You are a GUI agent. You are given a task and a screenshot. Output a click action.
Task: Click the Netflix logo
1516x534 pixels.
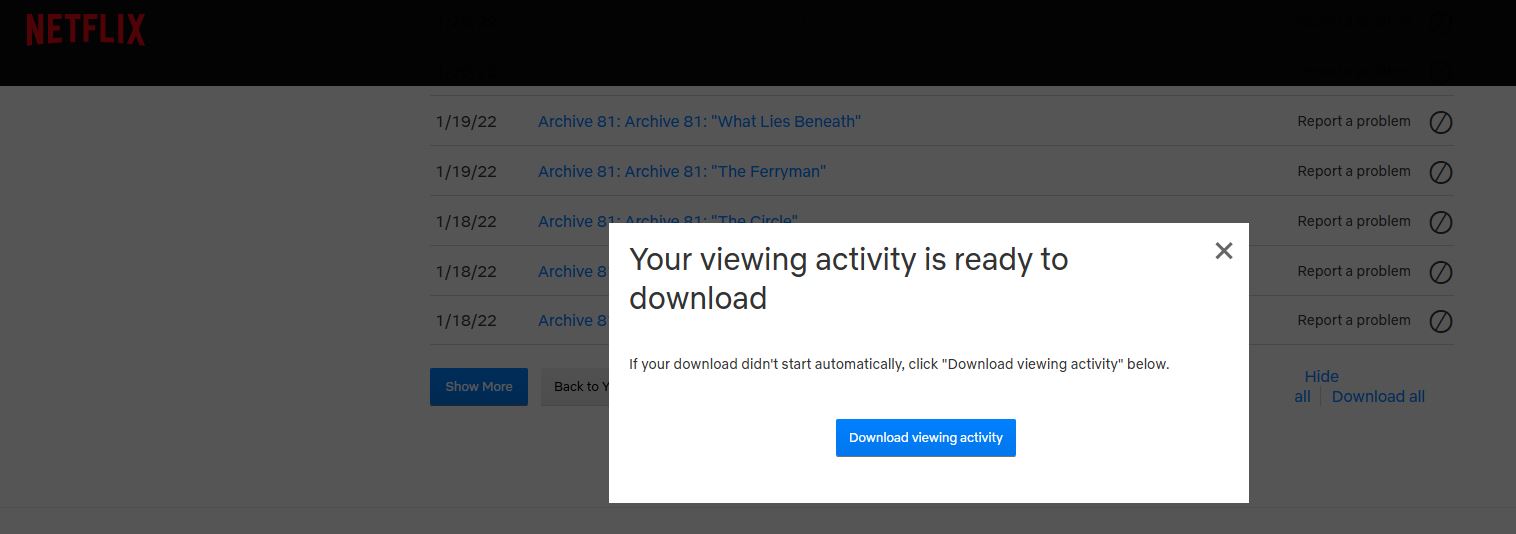click(x=86, y=30)
